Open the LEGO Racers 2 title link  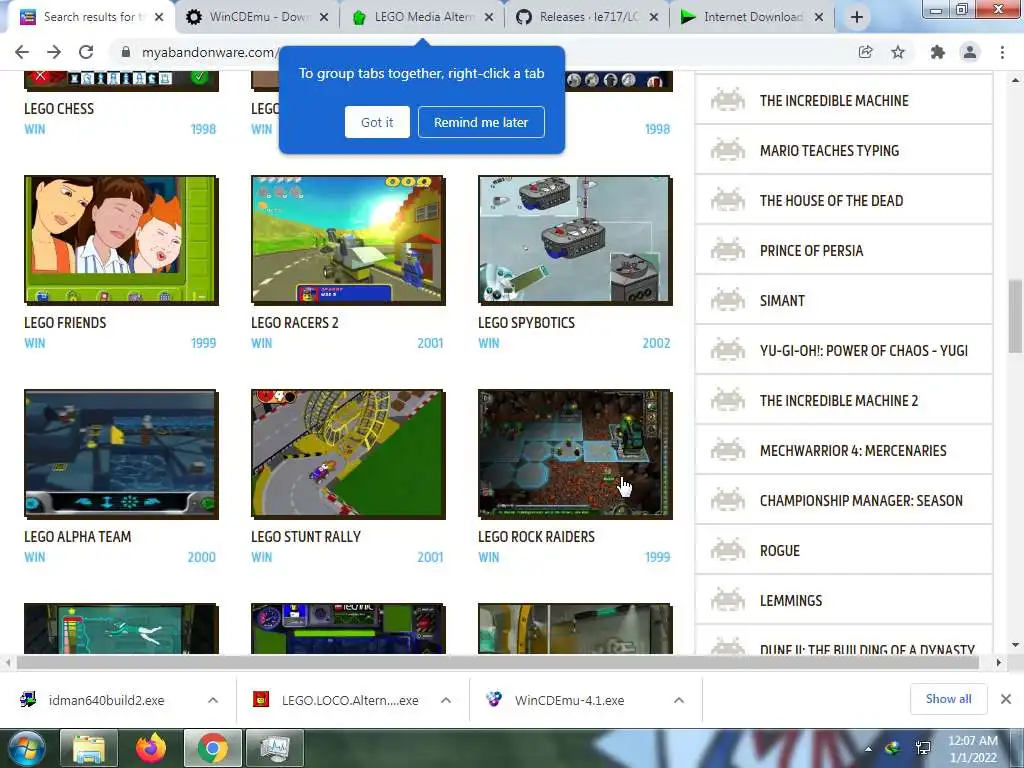pos(295,323)
